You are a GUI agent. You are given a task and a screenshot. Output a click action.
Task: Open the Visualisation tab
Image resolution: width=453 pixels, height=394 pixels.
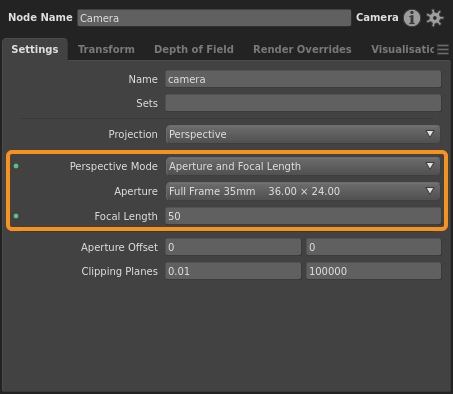[x=403, y=49]
